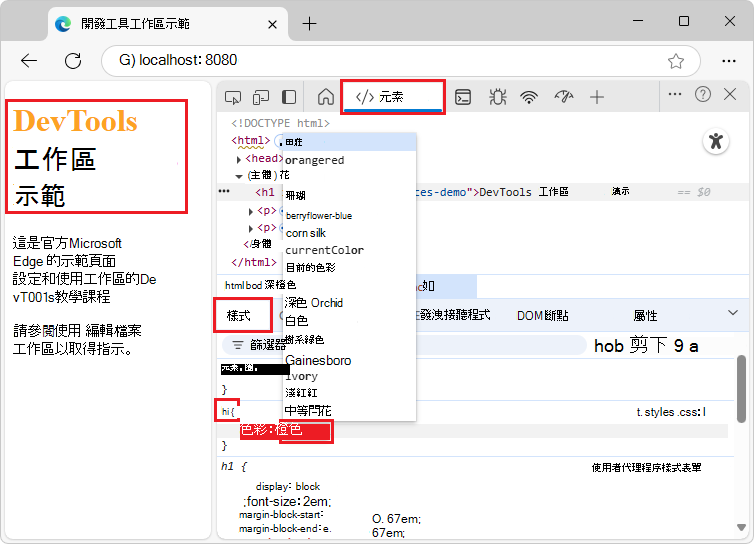754x544 pixels.
Task: Open browser Settings and more ellipsis
Action: 729,61
